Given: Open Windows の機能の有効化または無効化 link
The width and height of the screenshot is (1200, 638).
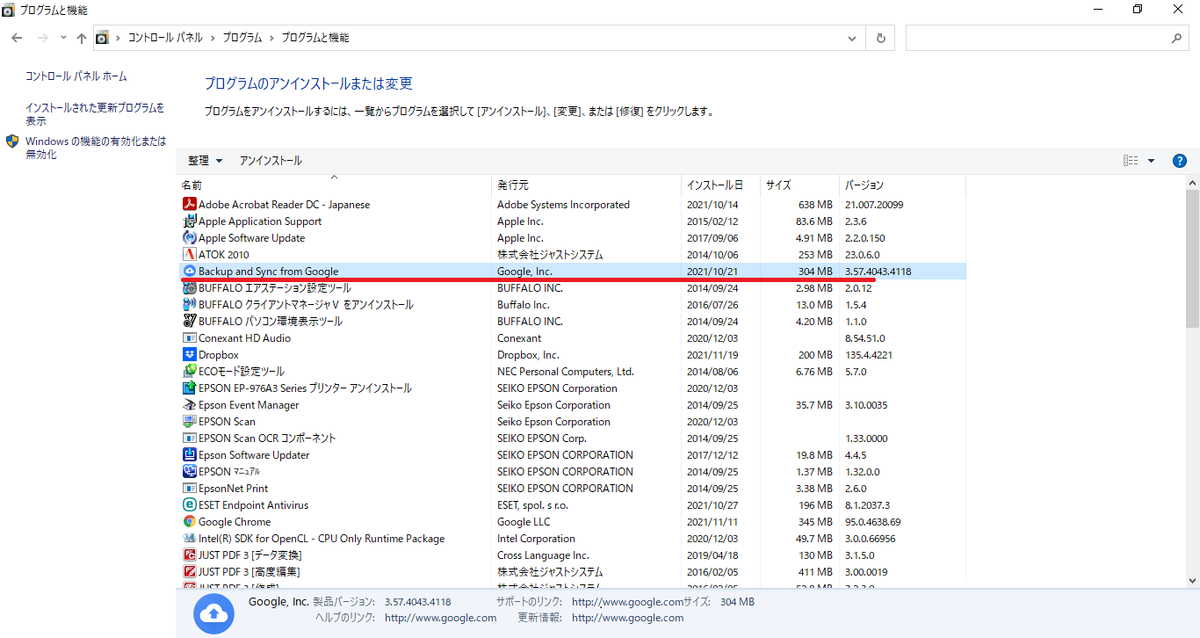Looking at the screenshot, I should 96,148.
